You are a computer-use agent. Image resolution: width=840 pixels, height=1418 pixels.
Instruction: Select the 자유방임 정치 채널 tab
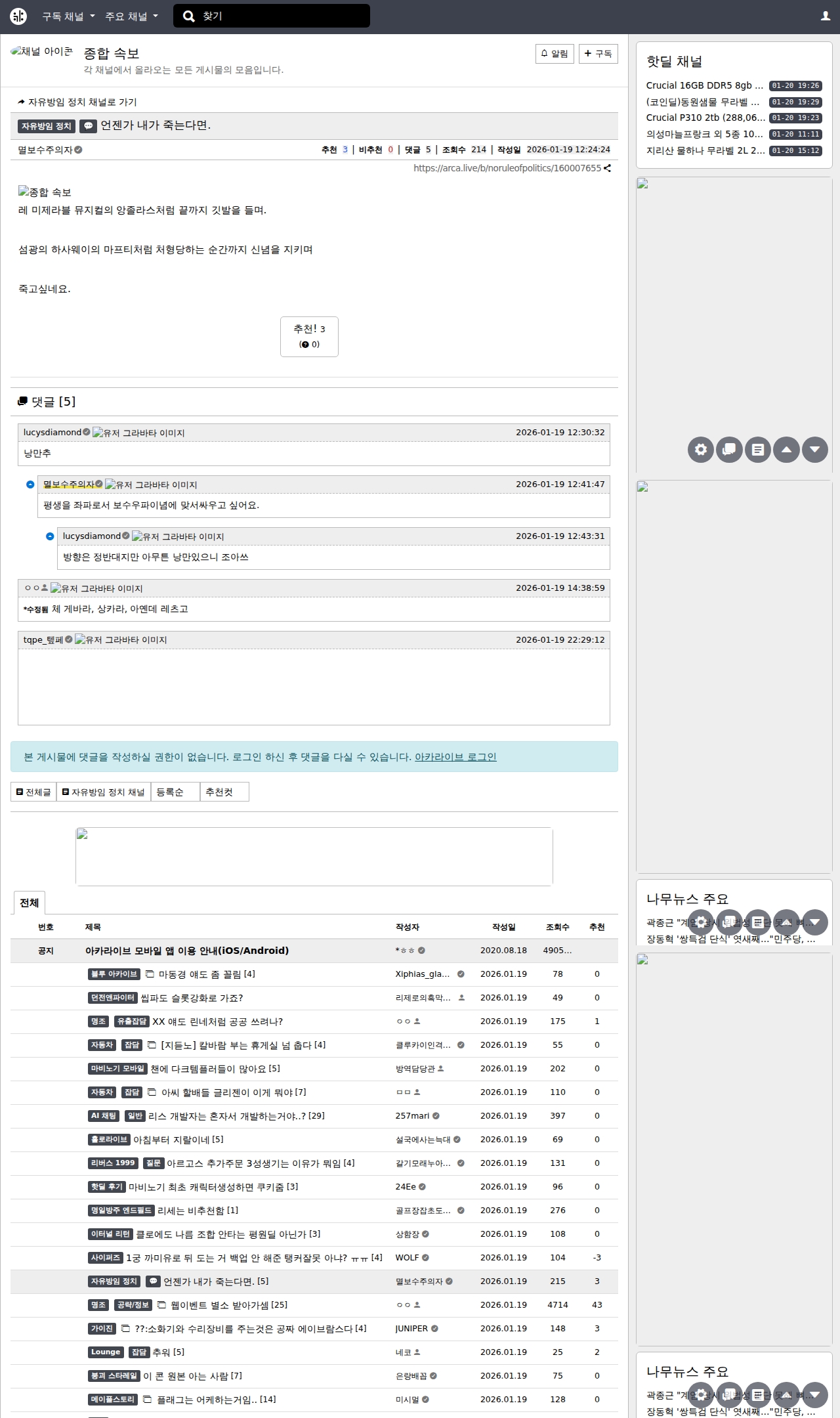coord(104,792)
